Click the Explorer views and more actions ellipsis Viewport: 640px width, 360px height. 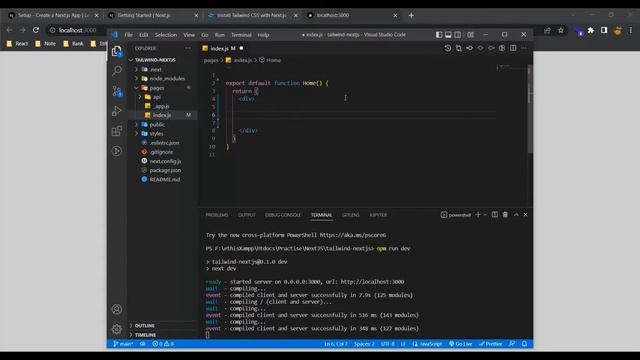point(188,48)
